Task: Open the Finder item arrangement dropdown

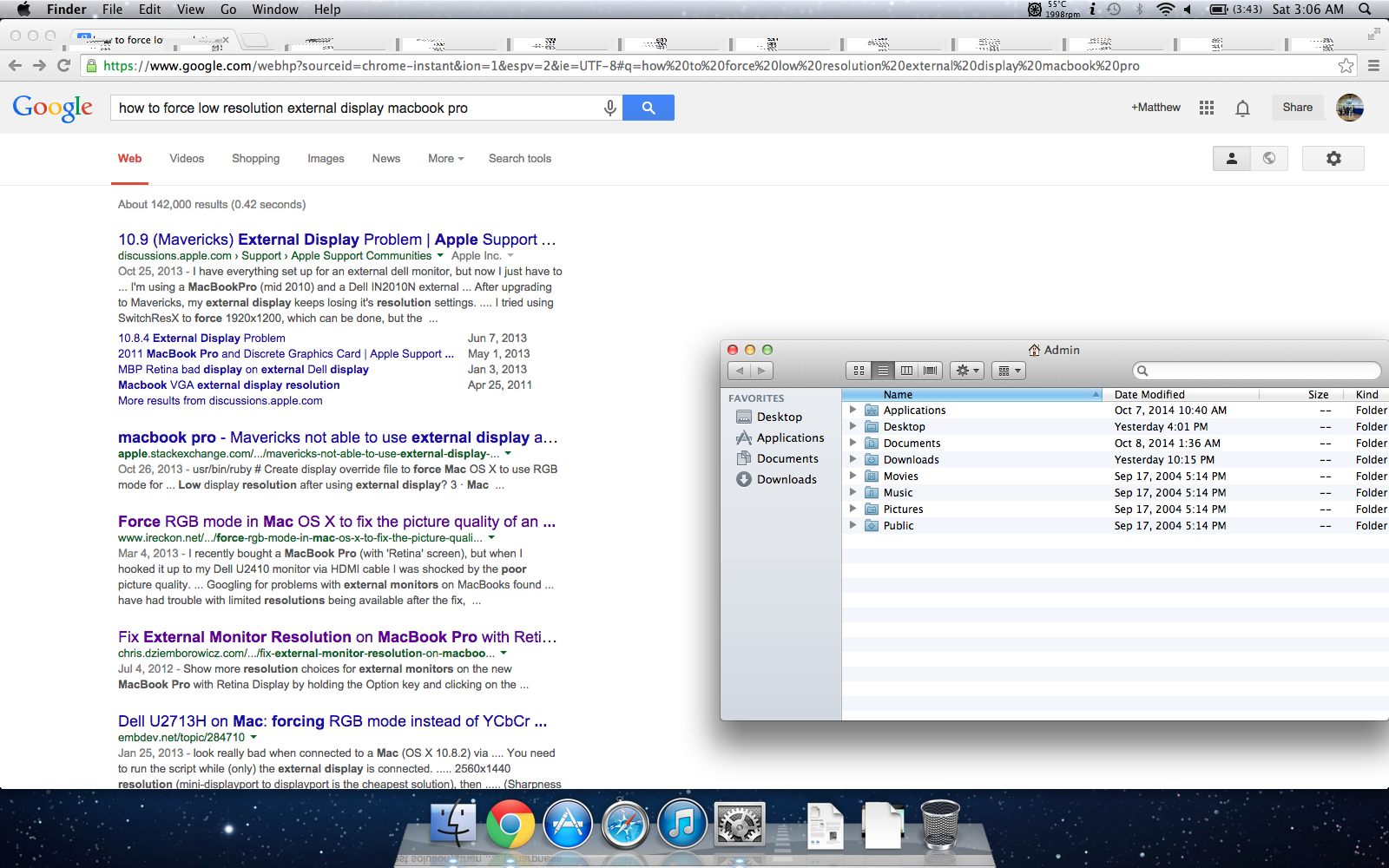Action: [x=1008, y=371]
